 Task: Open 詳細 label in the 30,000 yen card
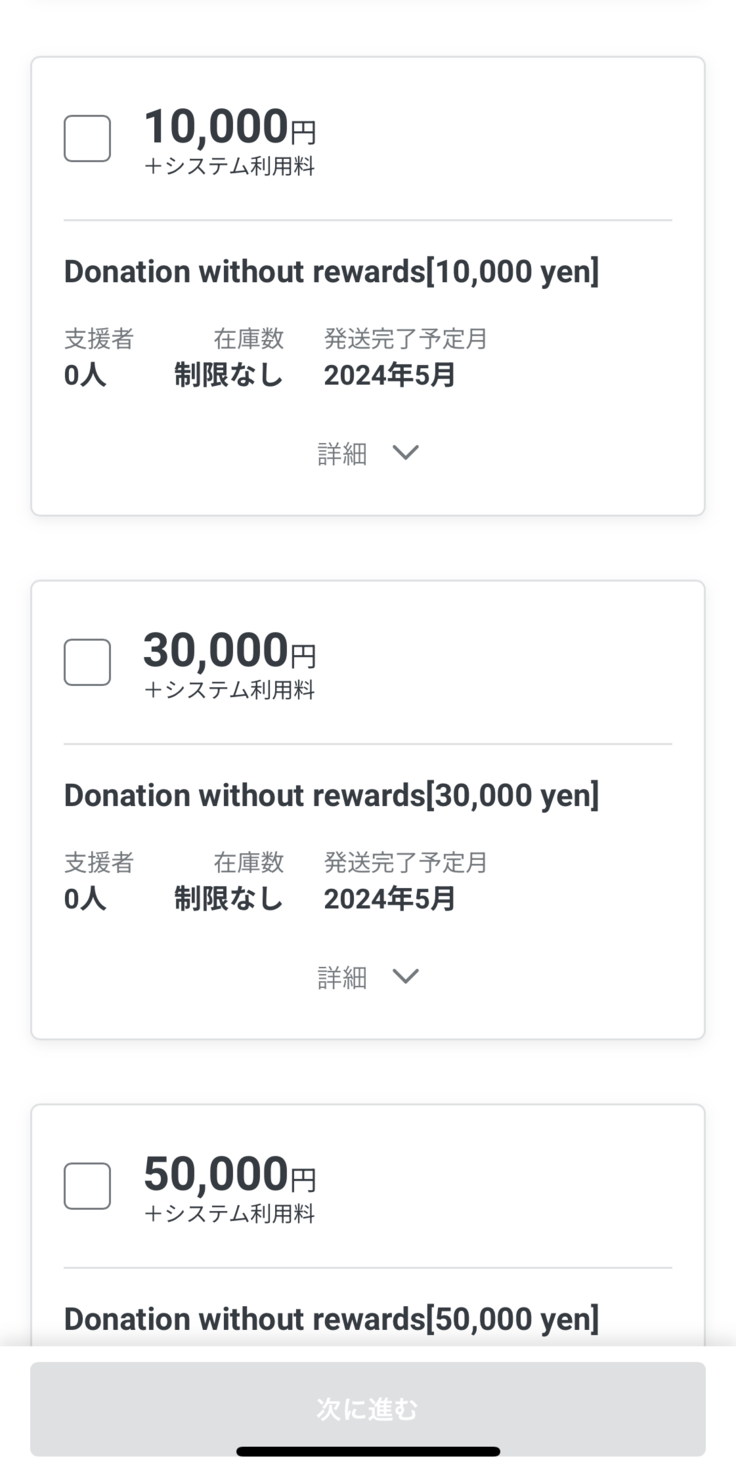click(342, 978)
